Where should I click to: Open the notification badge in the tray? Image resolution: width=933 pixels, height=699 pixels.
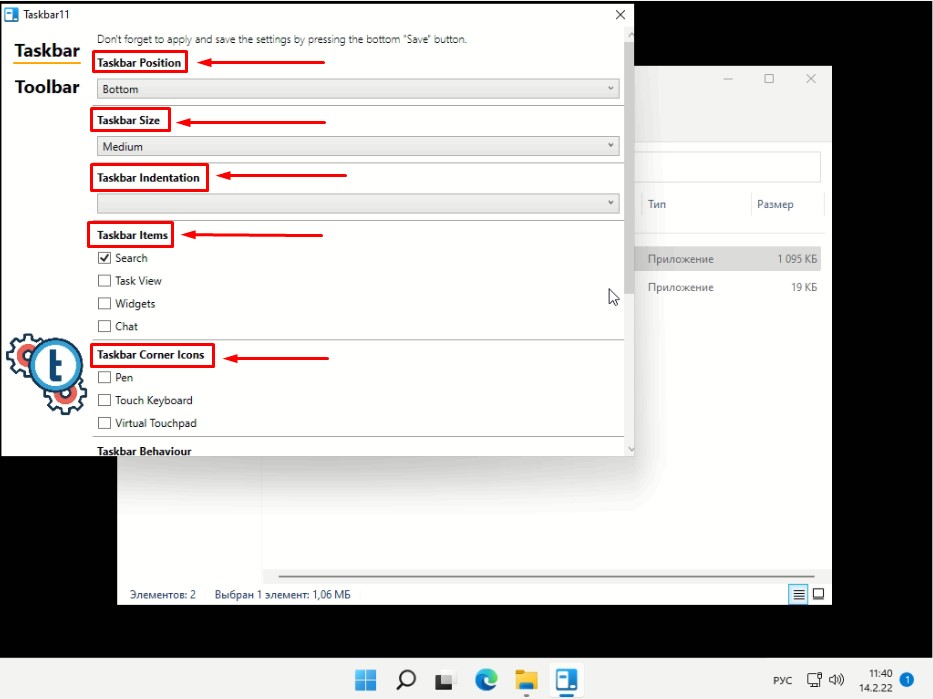907,680
